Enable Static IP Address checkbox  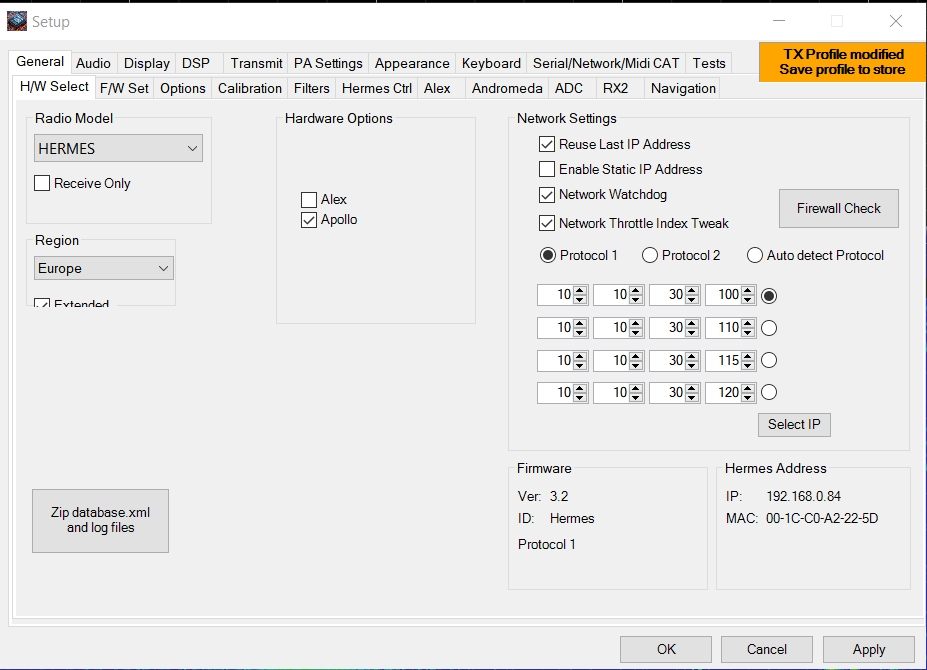(547, 169)
